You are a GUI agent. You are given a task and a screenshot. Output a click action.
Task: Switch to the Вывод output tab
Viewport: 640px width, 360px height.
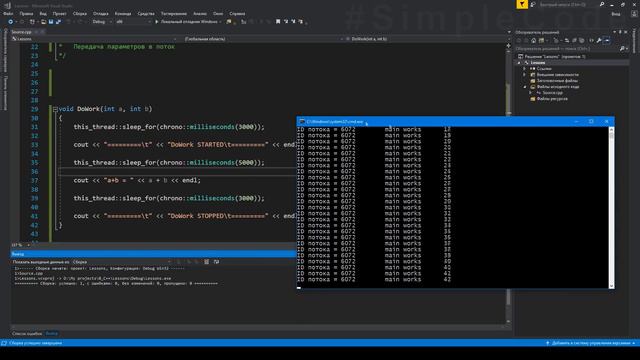click(51, 333)
